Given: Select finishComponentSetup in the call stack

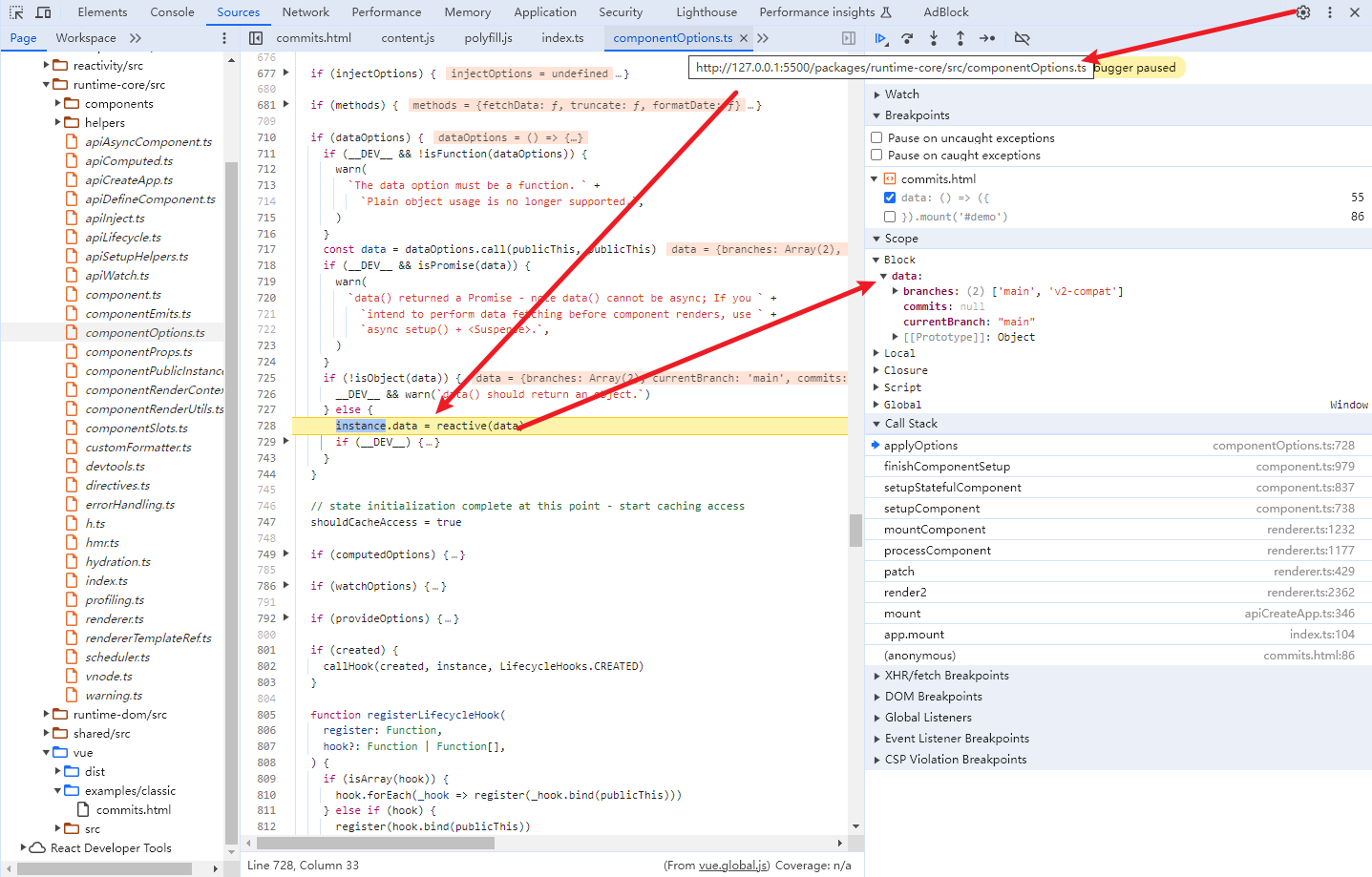Looking at the screenshot, I should 946,467.
